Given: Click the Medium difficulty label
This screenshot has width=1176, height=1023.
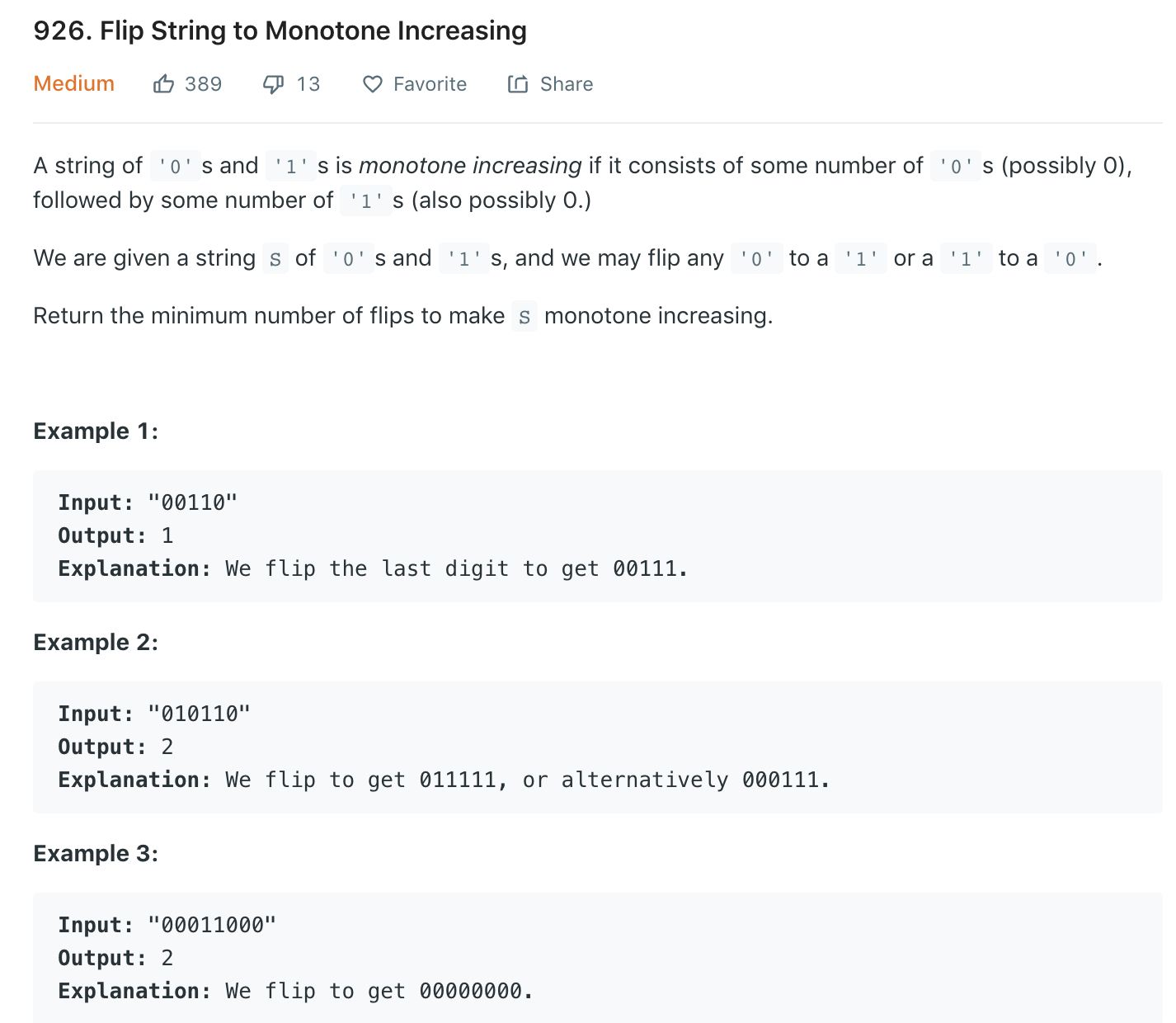Looking at the screenshot, I should click(x=73, y=84).
